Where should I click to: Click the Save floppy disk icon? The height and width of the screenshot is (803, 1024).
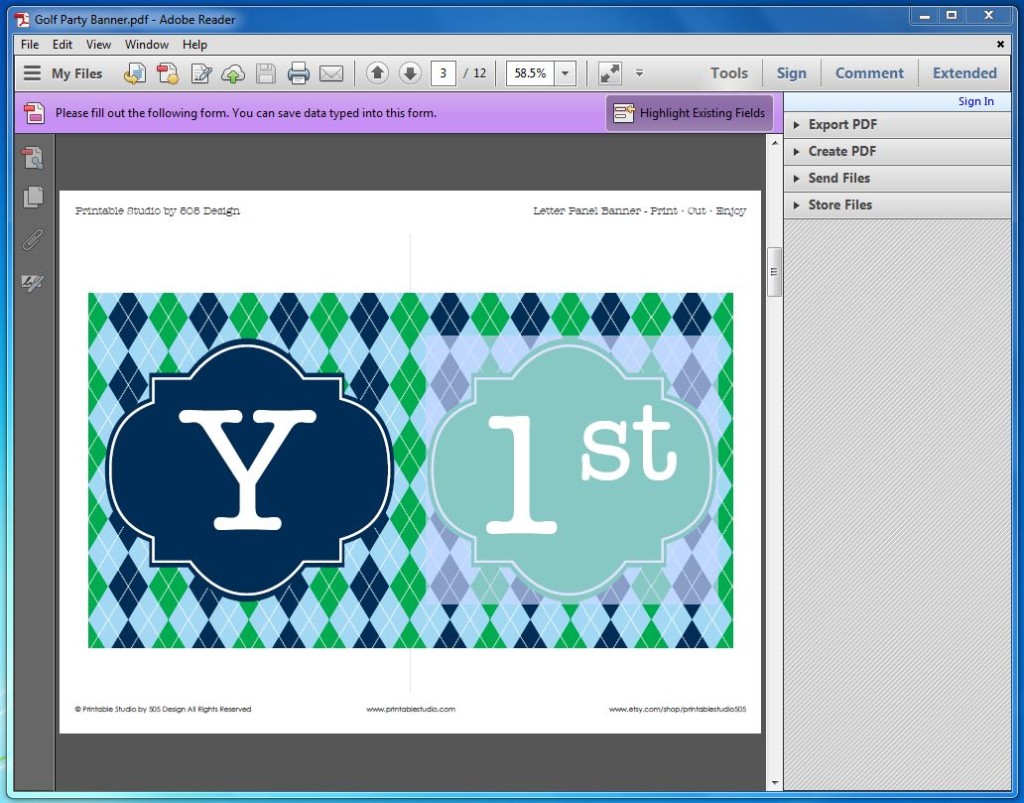click(265, 73)
